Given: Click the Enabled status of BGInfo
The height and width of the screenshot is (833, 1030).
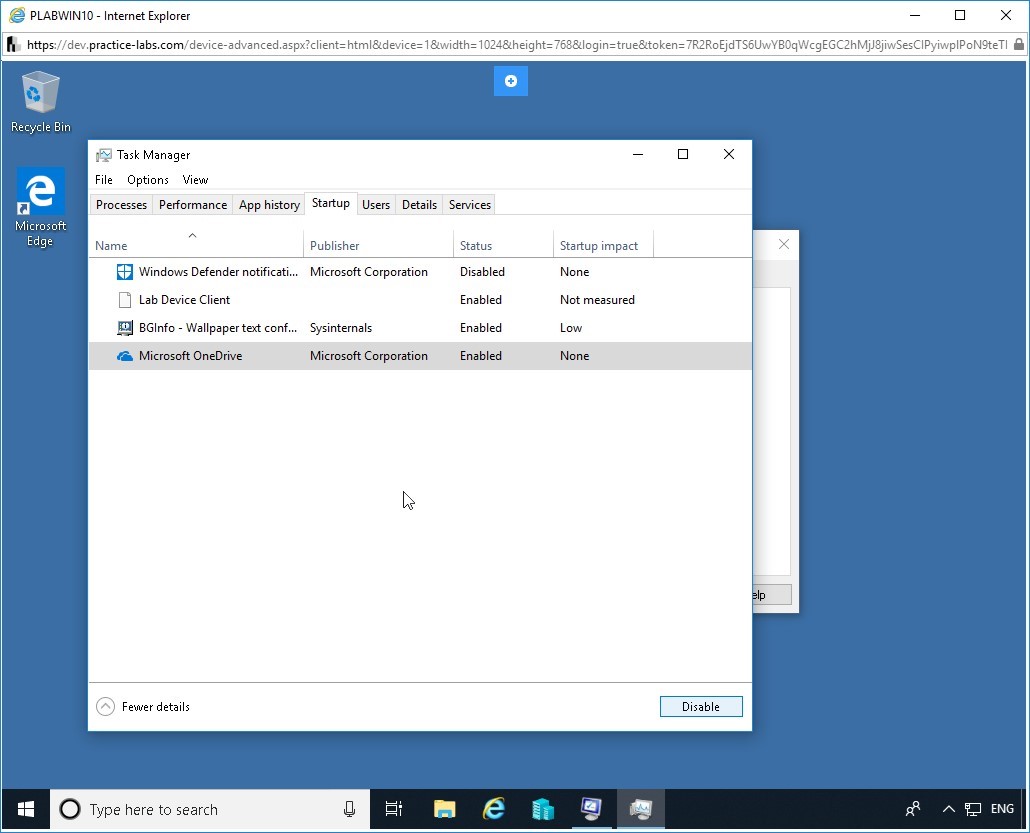Looking at the screenshot, I should (x=481, y=328).
